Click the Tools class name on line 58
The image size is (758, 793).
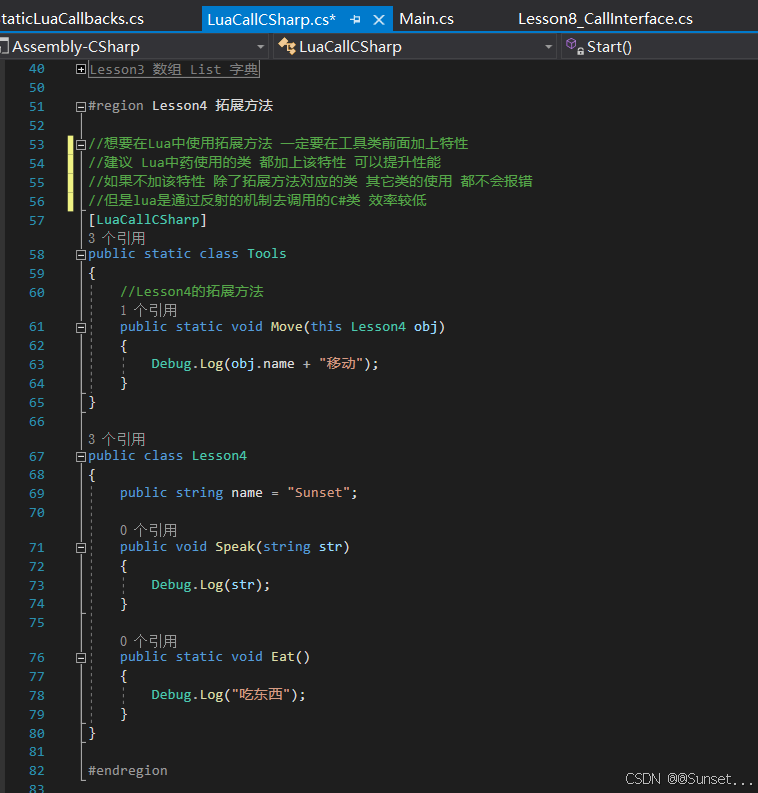(x=266, y=253)
